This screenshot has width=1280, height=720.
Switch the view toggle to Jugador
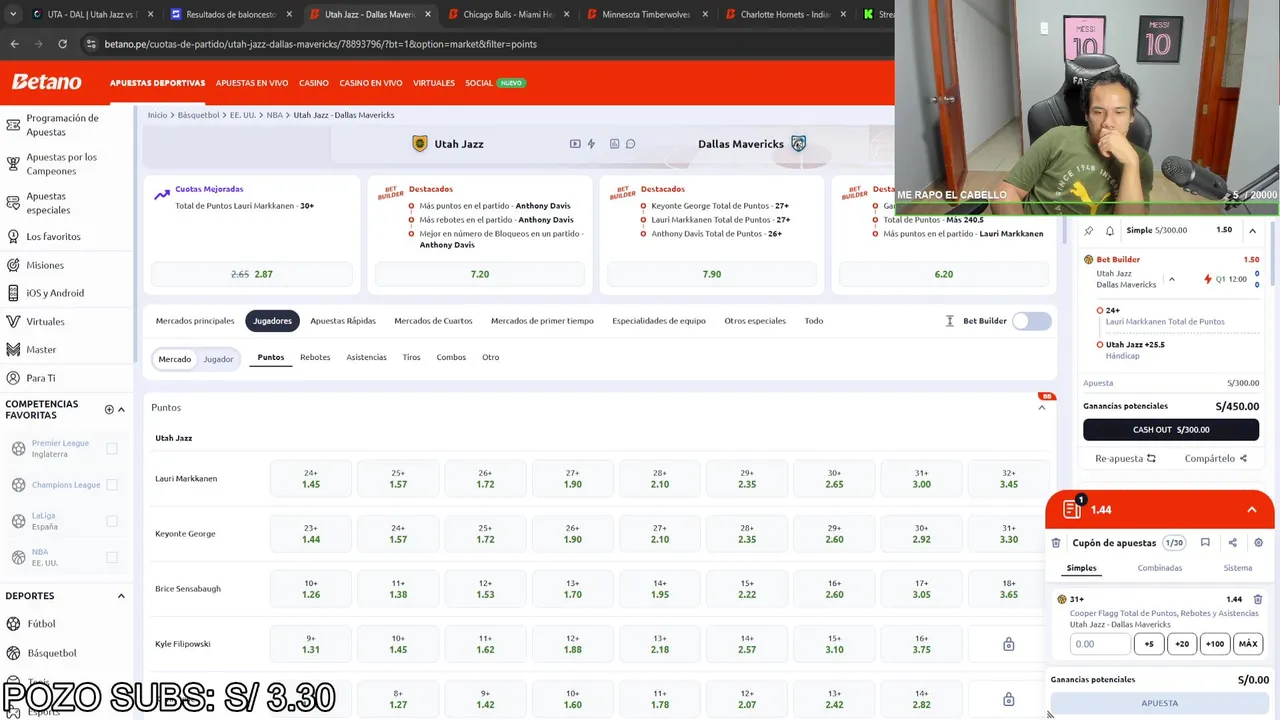218,359
